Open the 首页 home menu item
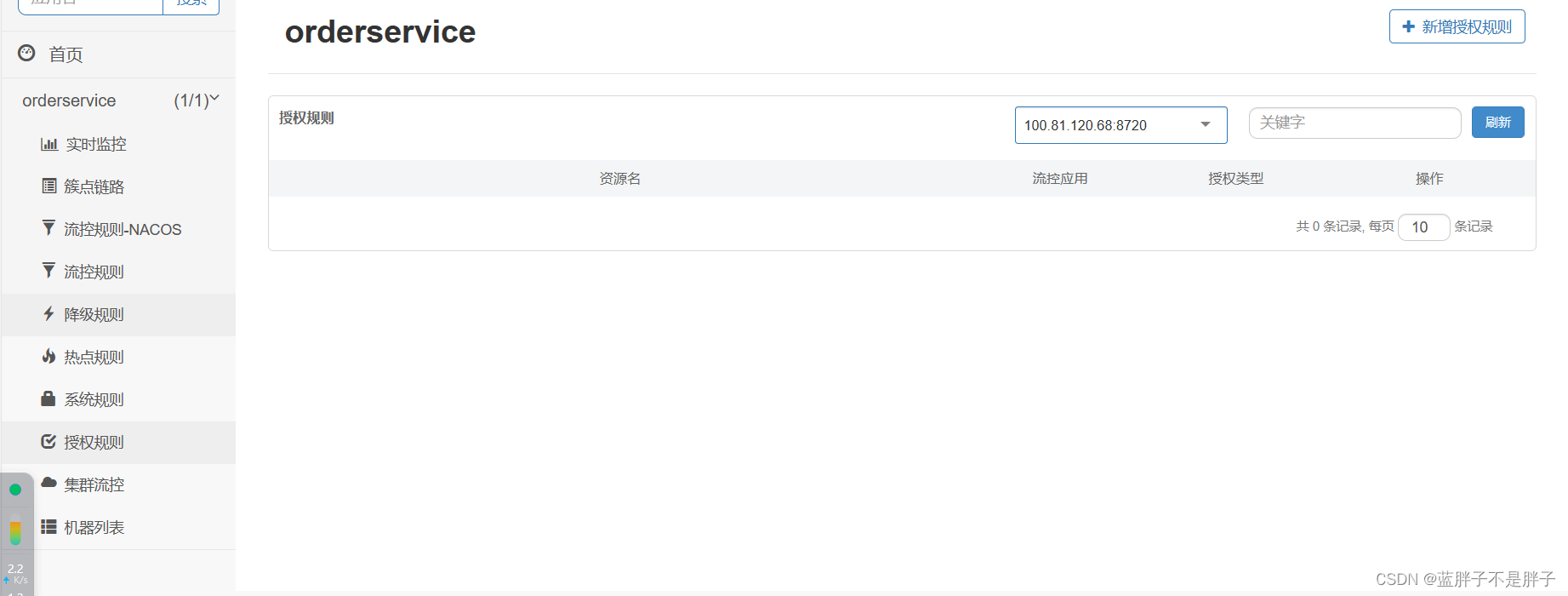The height and width of the screenshot is (596, 1568). click(118, 54)
